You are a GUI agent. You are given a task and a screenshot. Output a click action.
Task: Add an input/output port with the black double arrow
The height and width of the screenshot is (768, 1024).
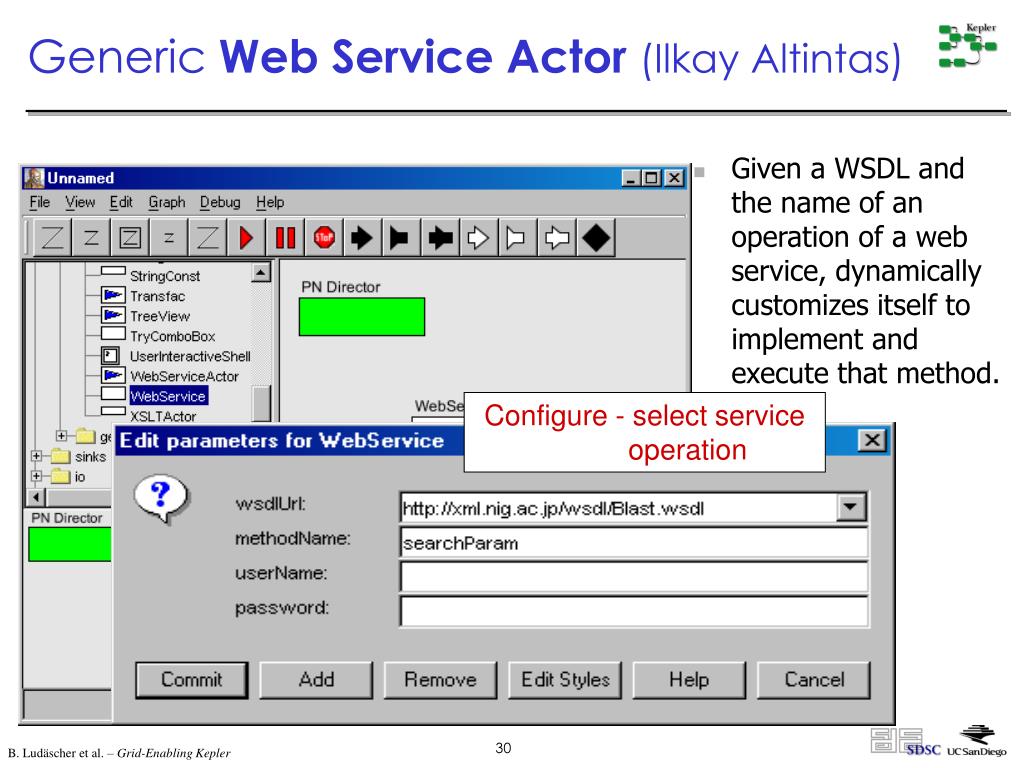(x=440, y=238)
